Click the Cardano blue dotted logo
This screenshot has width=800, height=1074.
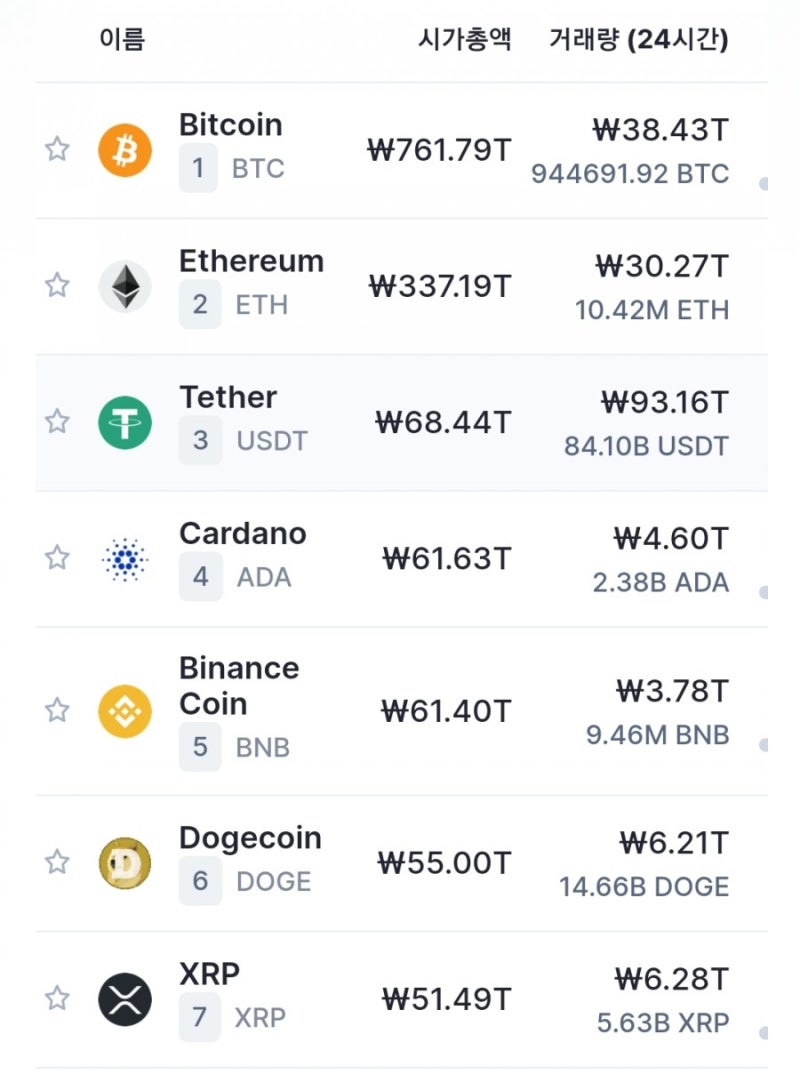[125, 558]
